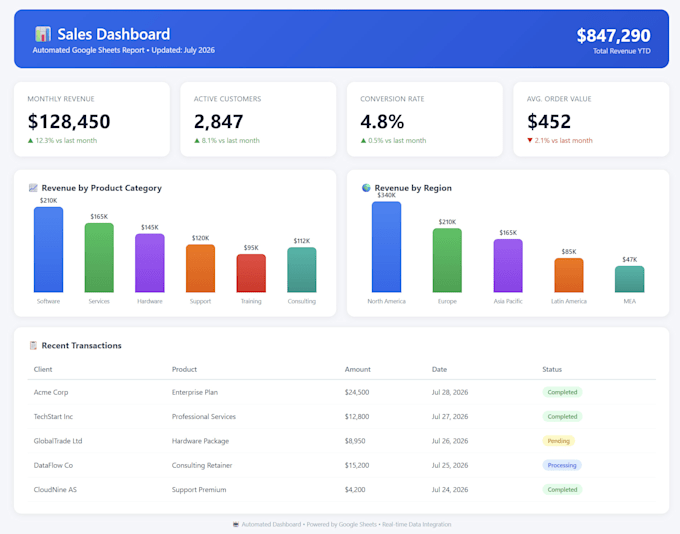The height and width of the screenshot is (534, 680).
Task: Click the North America revenue bar
Action: pos(386,247)
